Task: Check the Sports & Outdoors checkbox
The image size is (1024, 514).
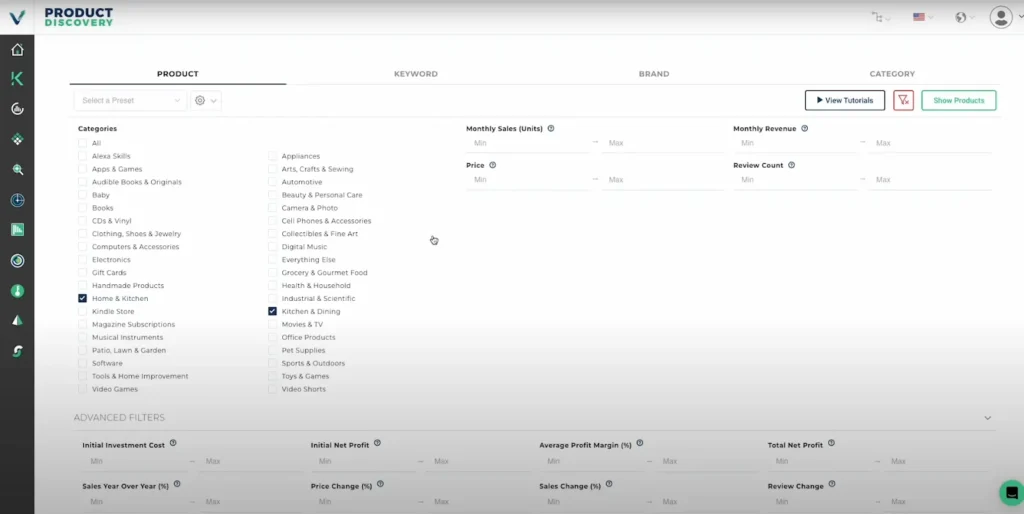Action: pos(272,363)
